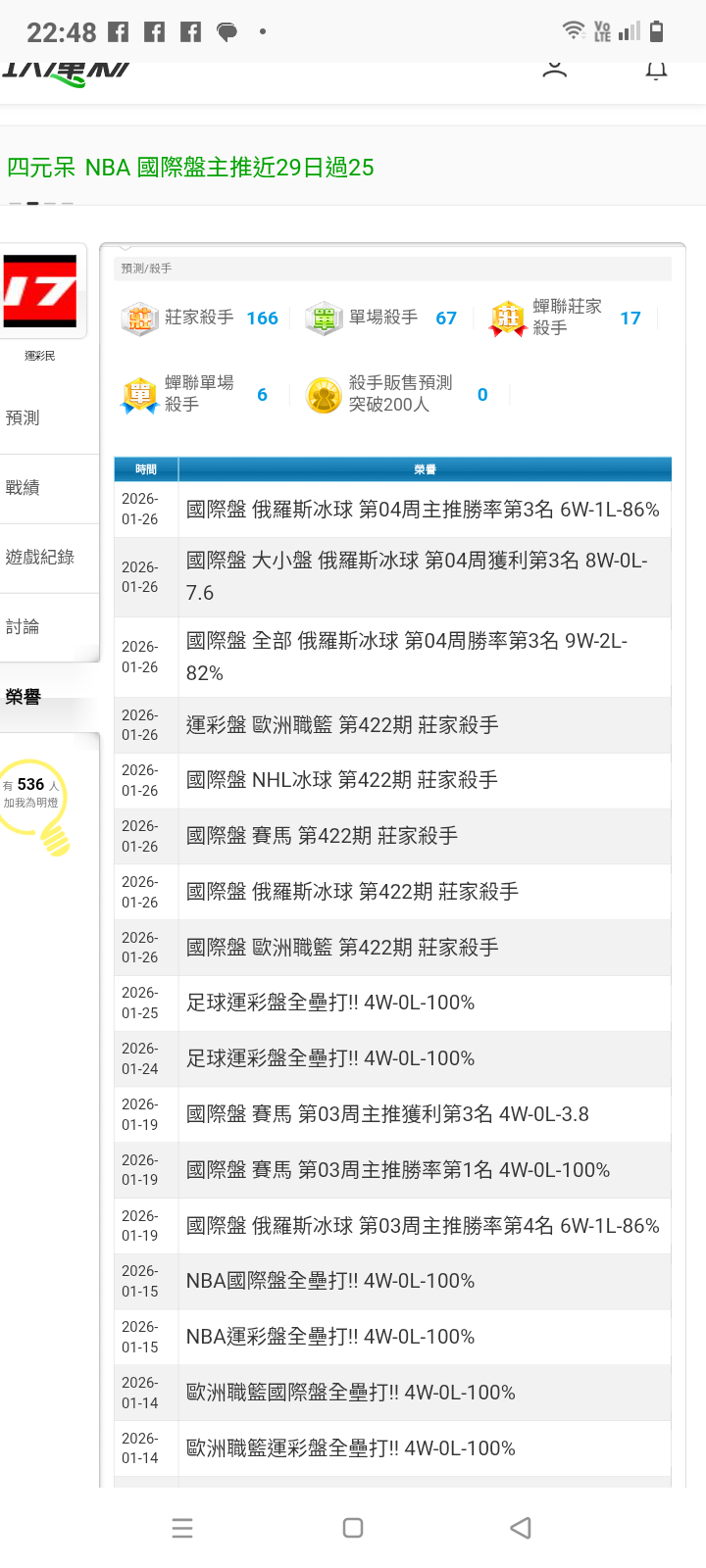Select row NBA國際盤全壘打!! 4W-0L-100%
Viewport: 706px width, 1568px height.
pyautogui.click(x=392, y=1282)
